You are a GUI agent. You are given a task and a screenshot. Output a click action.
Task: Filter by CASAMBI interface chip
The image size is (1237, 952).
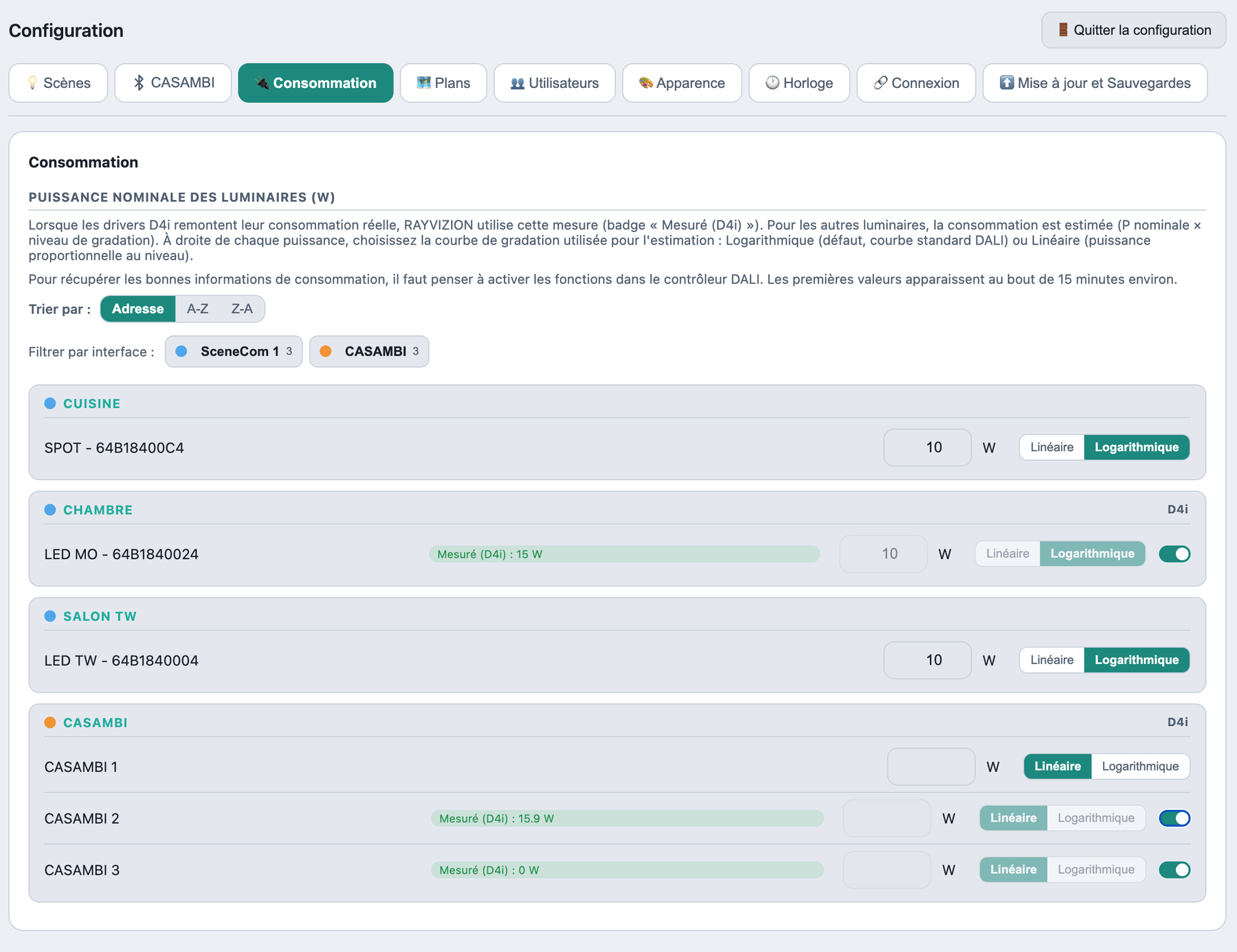(369, 352)
